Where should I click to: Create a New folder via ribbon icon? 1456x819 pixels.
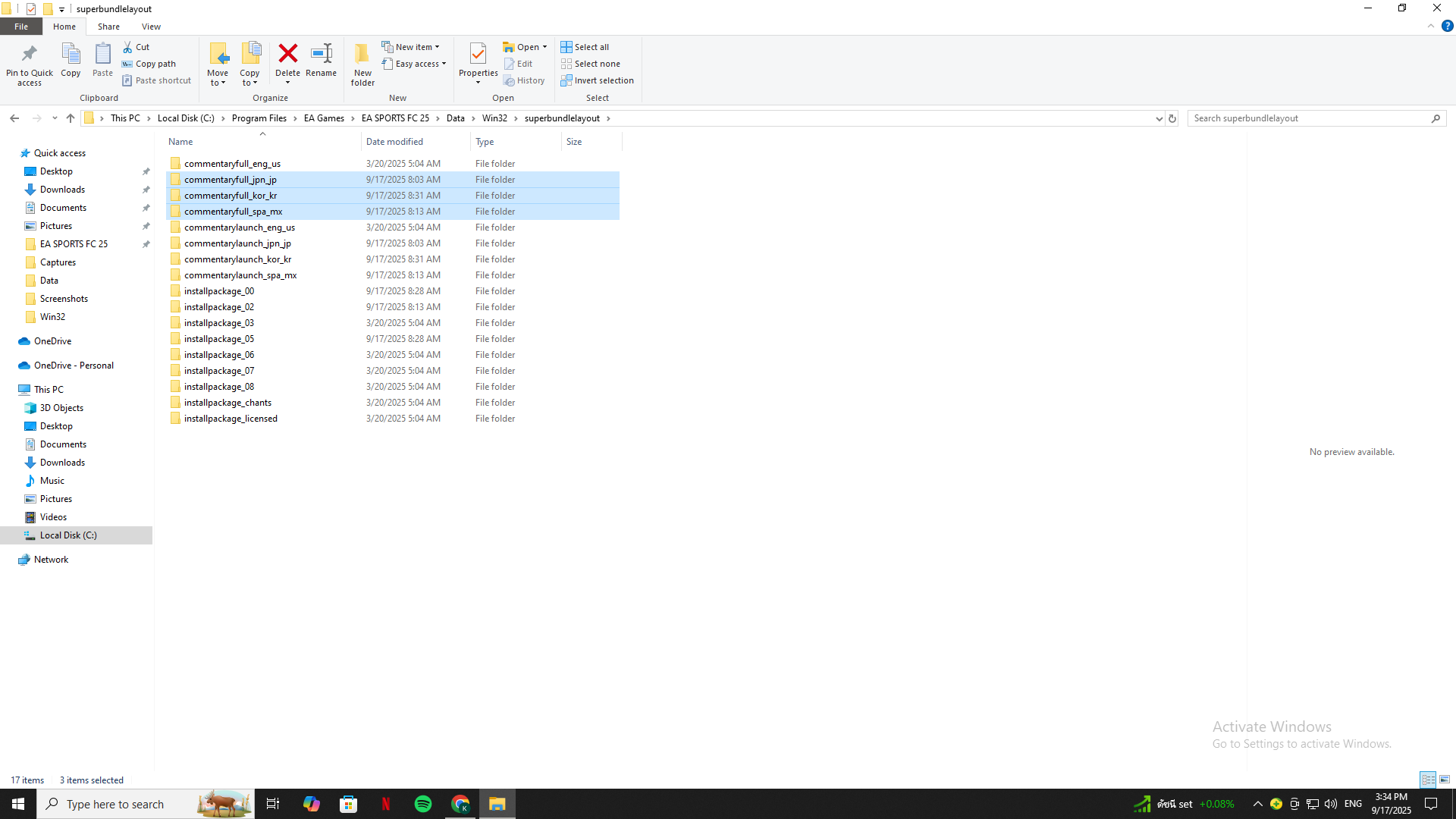pos(362,54)
